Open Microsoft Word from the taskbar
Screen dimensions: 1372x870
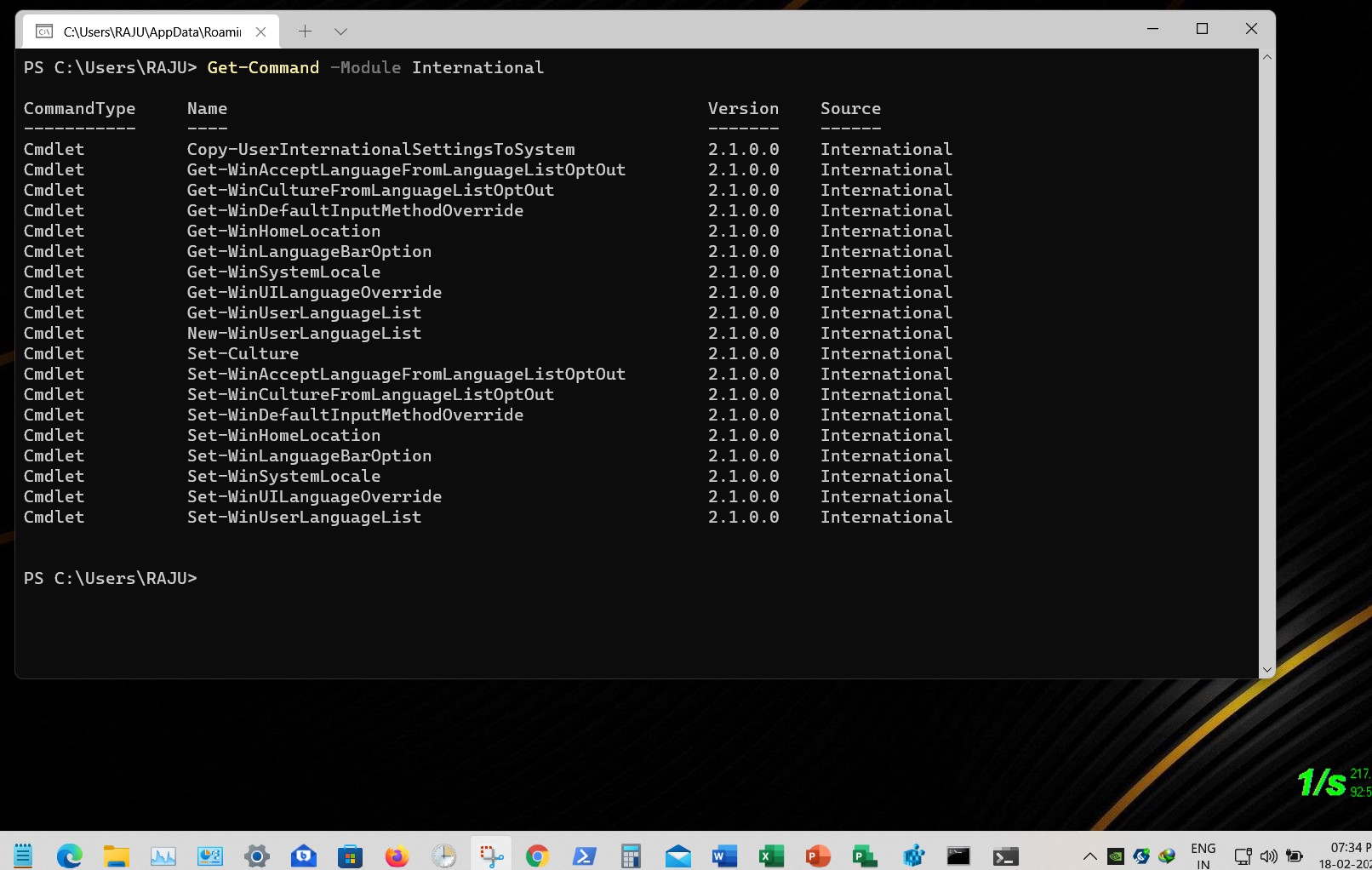click(x=723, y=856)
